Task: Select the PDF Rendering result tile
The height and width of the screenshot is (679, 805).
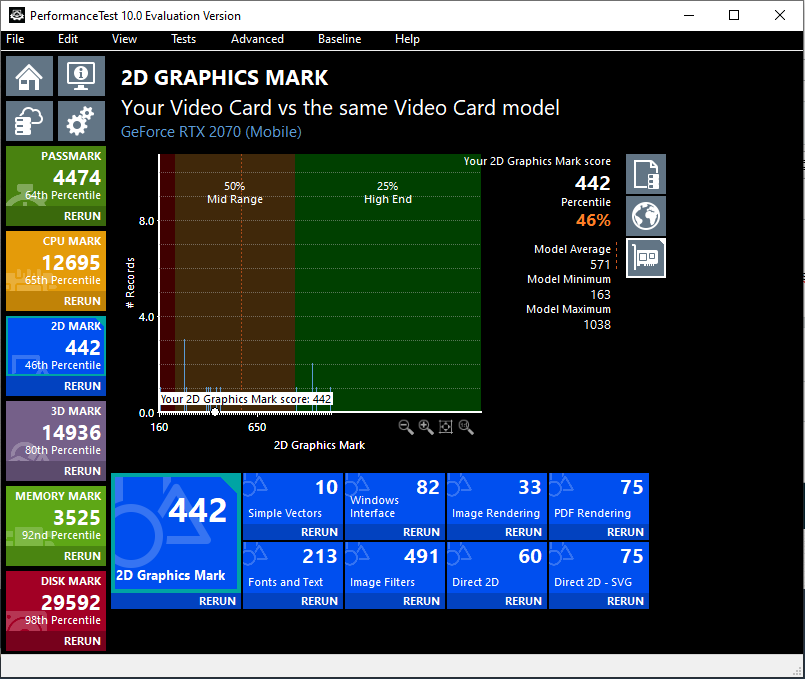Action: coord(599,499)
